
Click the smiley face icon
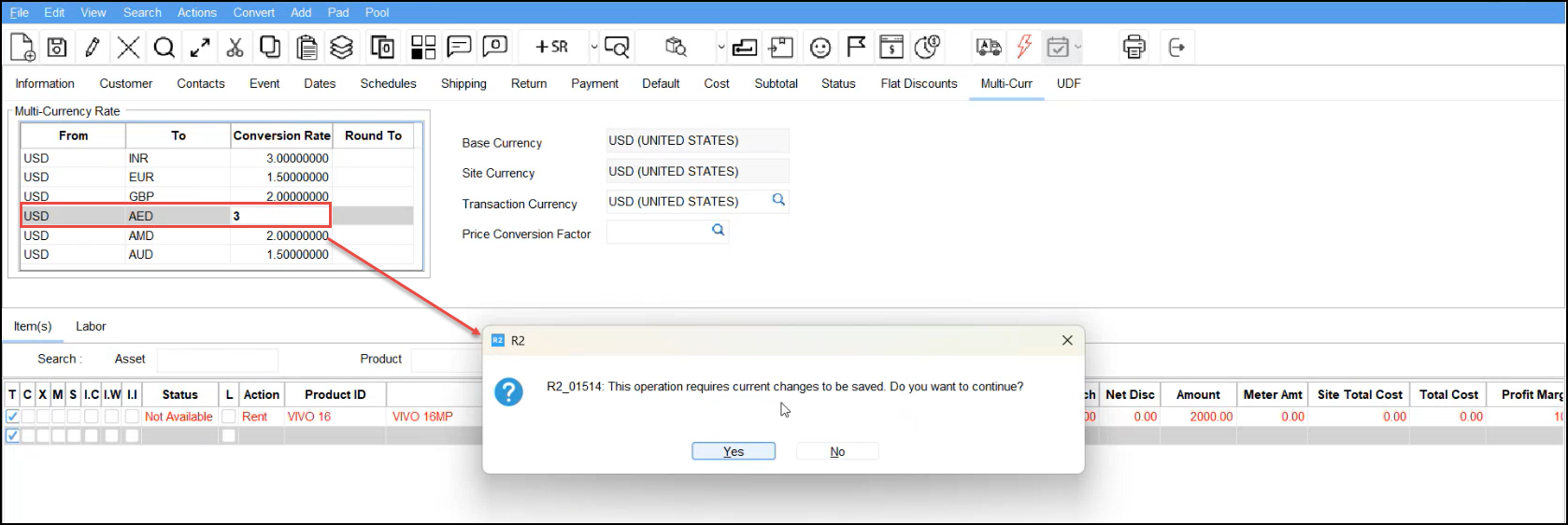(x=820, y=47)
